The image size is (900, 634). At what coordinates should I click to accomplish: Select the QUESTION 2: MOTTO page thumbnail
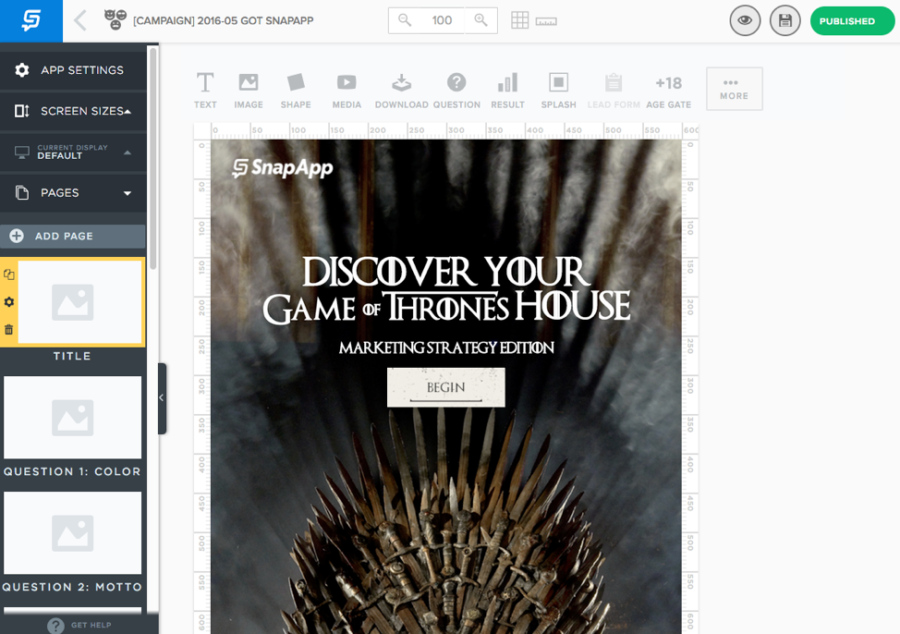click(73, 532)
